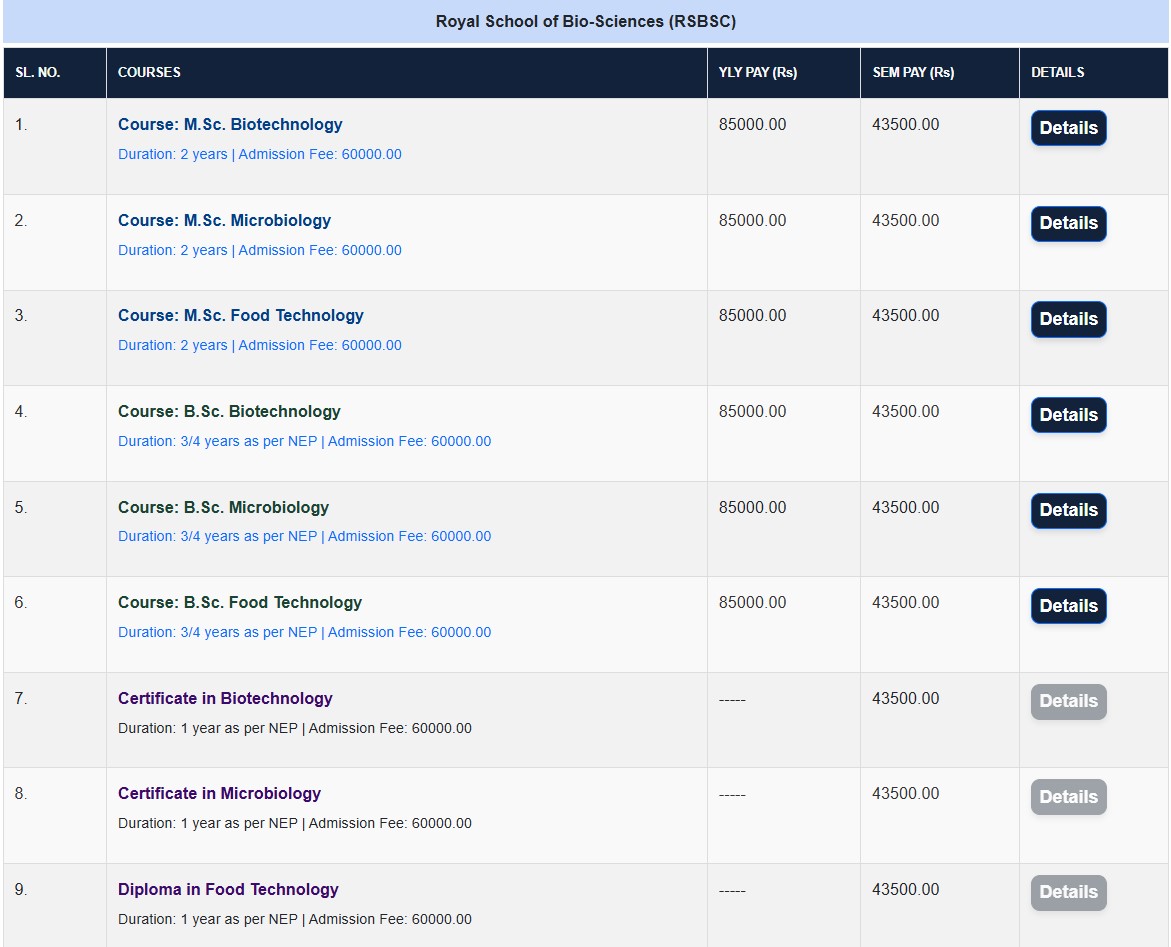Click duration line under B.Sc. Microbiology
This screenshot has height=947, width=1171.
305,536
